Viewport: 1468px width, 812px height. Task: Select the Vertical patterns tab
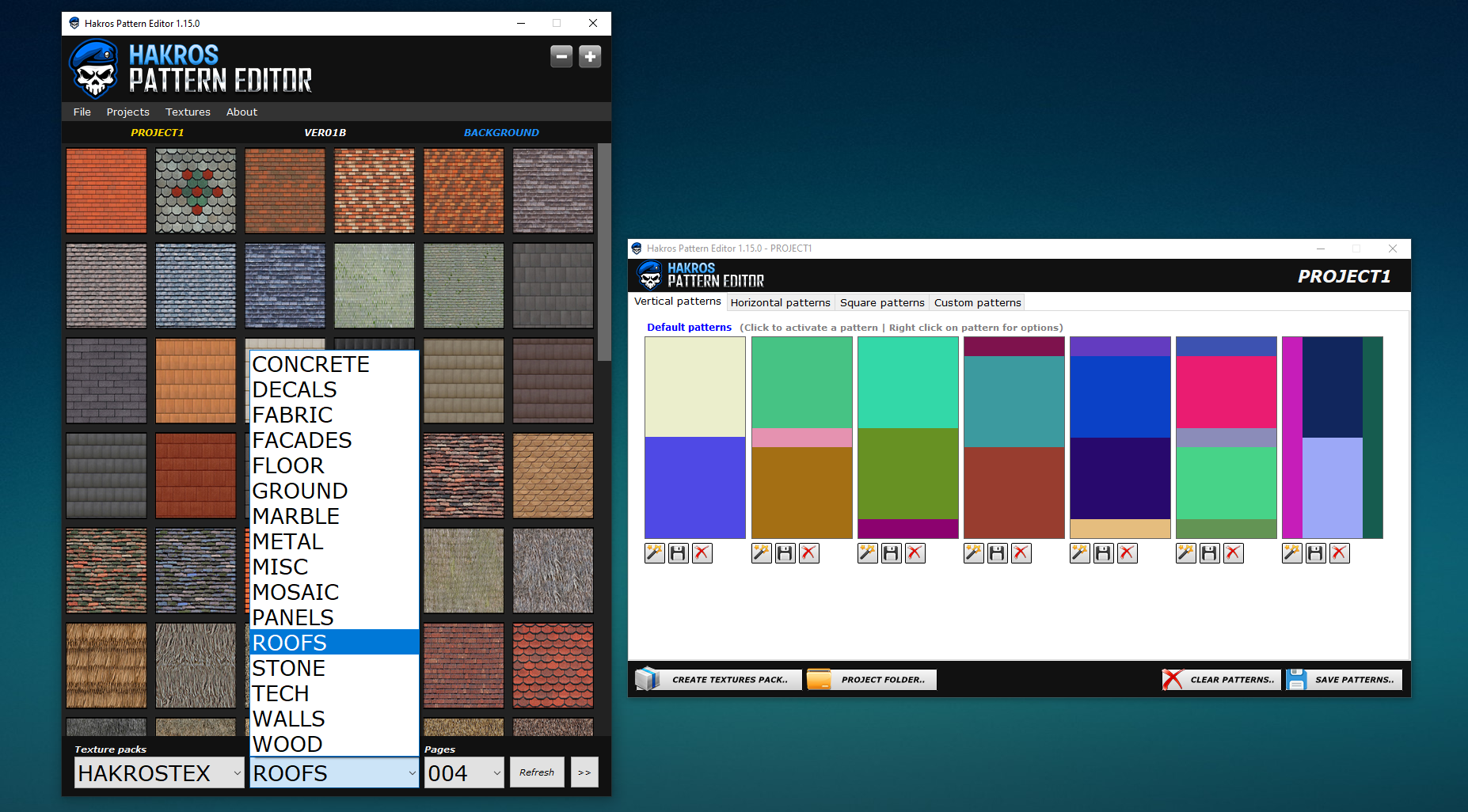(677, 302)
